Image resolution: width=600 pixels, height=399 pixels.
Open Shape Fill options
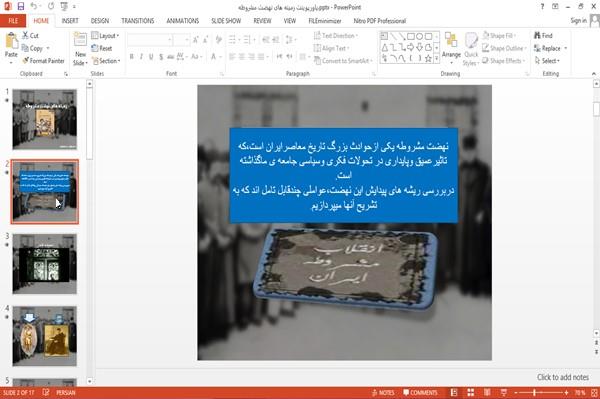499,36
